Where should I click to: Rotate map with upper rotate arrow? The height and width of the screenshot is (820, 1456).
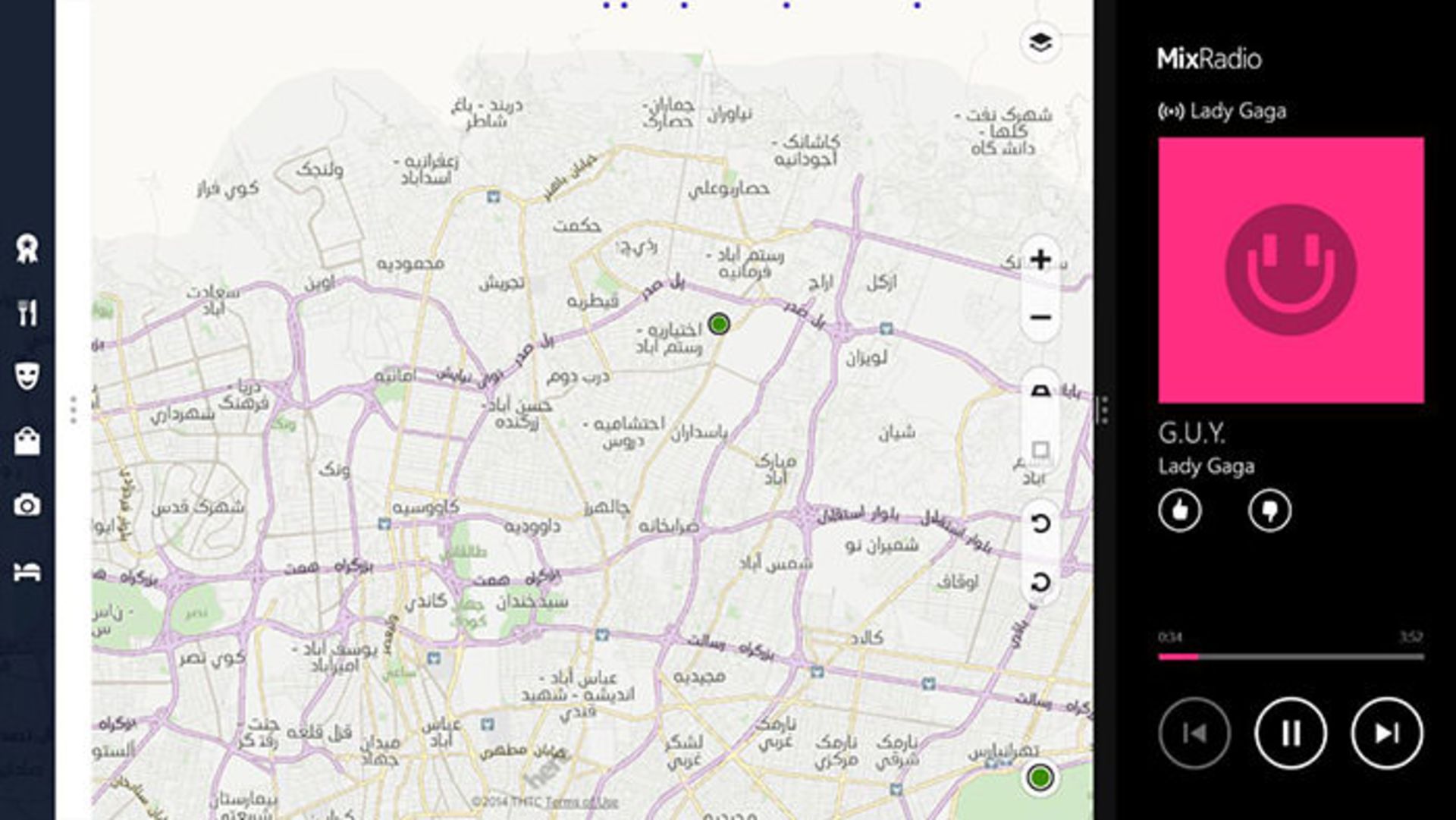point(1040,523)
